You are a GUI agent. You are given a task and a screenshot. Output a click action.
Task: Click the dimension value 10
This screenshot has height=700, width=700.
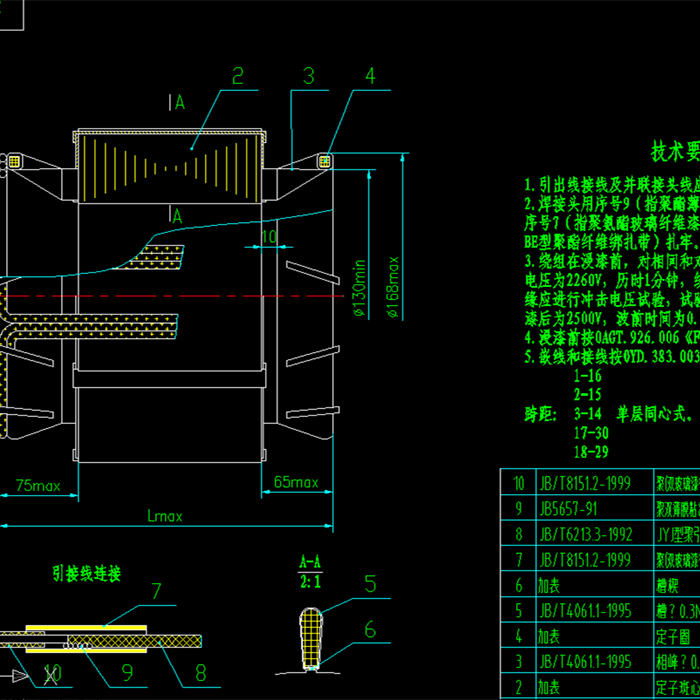point(268,236)
